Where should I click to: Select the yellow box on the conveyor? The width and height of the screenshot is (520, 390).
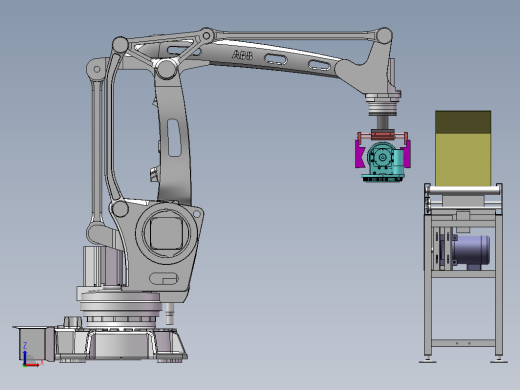click(x=463, y=149)
